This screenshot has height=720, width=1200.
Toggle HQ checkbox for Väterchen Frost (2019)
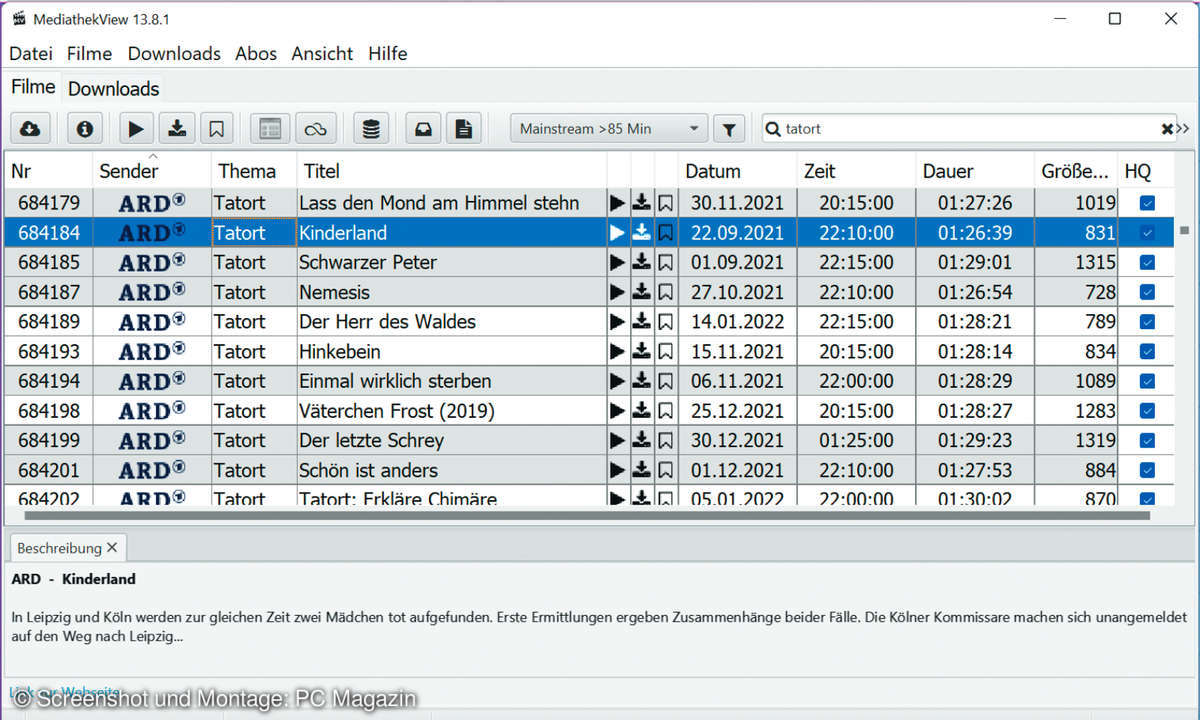[x=1147, y=411]
